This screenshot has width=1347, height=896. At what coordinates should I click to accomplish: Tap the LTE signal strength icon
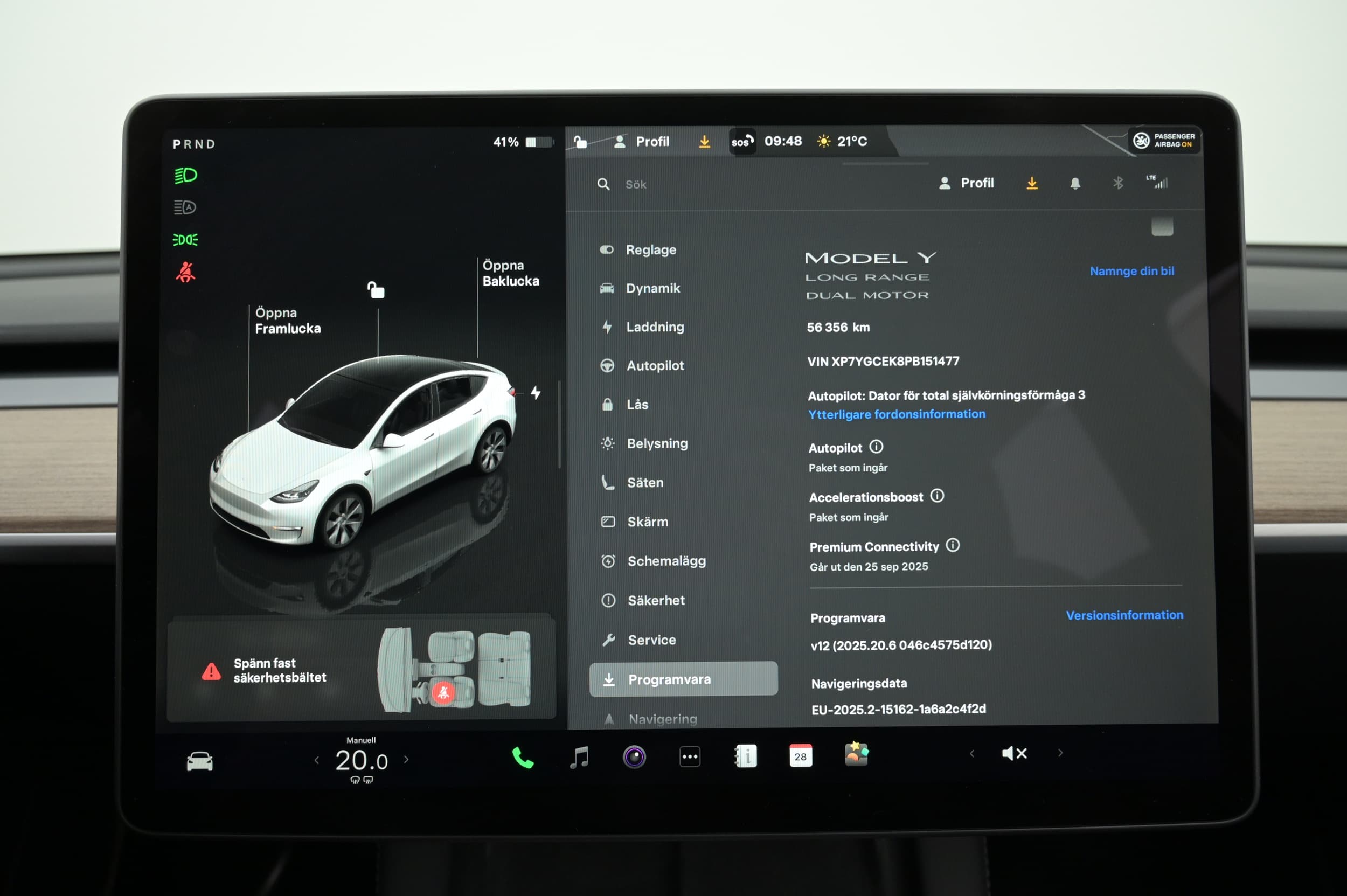(x=1157, y=182)
